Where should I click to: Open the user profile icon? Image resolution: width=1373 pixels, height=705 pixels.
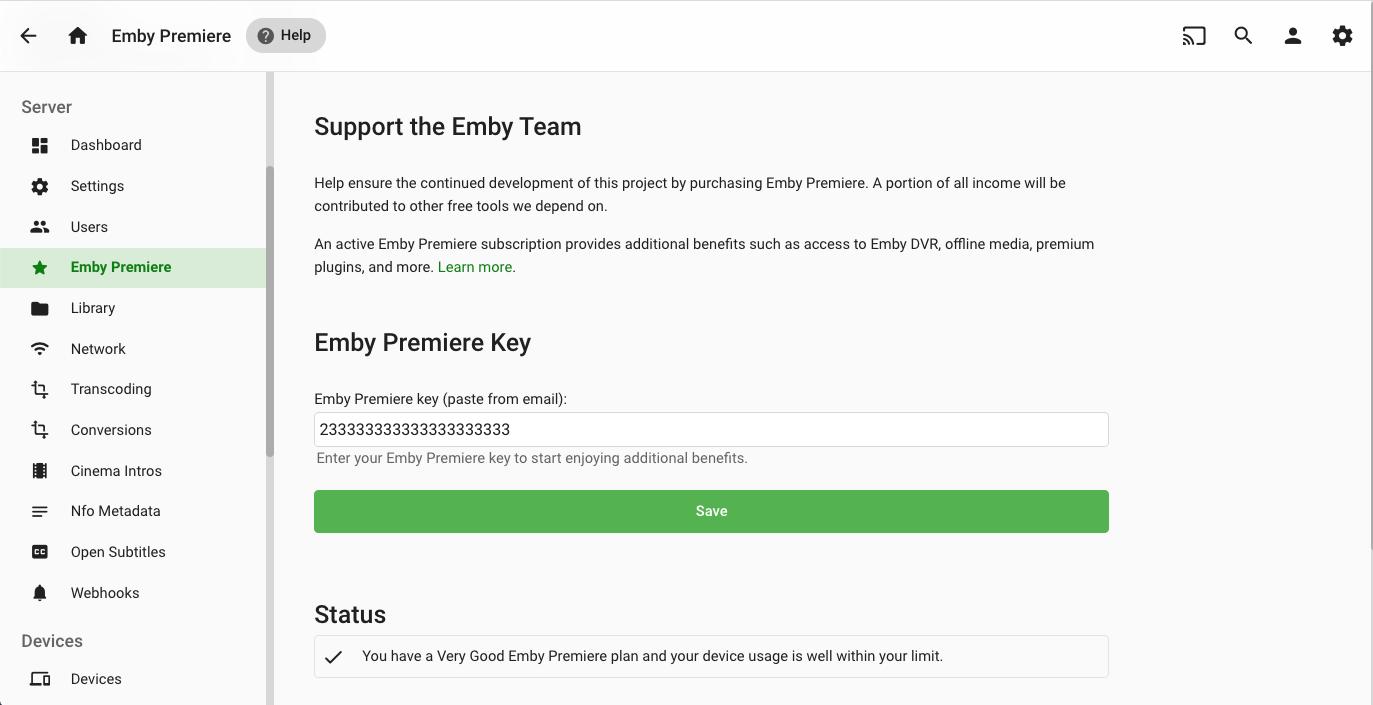pyautogui.click(x=1293, y=36)
